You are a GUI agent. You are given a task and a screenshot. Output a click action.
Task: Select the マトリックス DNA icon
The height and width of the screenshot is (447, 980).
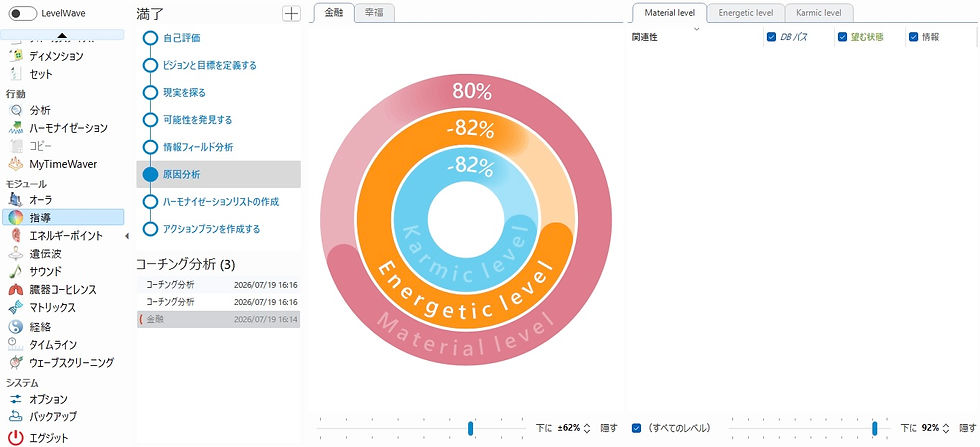pyautogui.click(x=16, y=308)
